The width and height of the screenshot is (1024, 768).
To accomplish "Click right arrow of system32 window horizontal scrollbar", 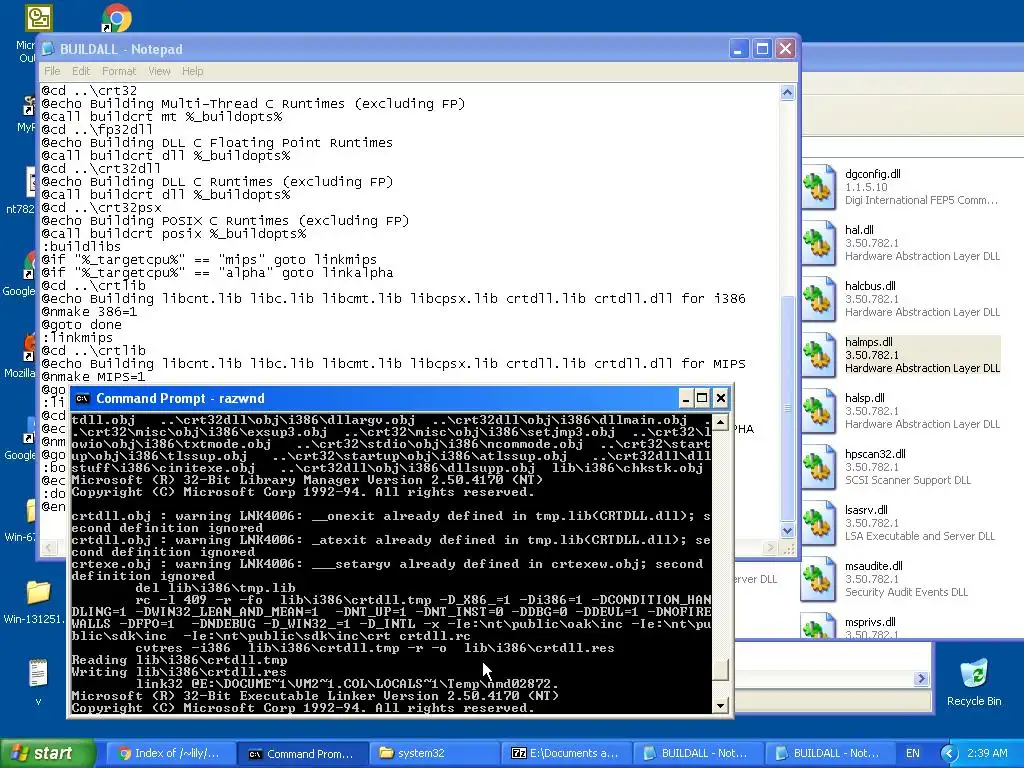I will pos(921,679).
